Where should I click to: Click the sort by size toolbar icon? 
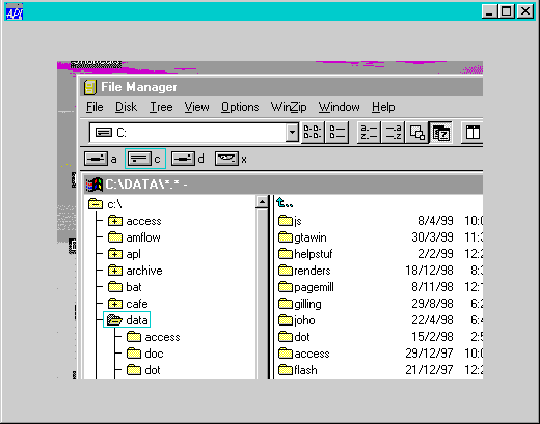pyautogui.click(x=417, y=132)
